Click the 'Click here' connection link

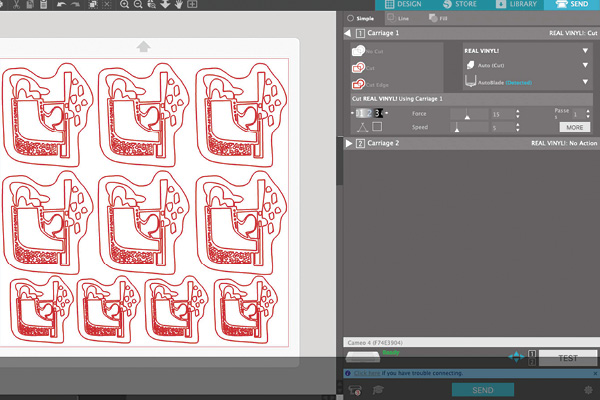tap(367, 373)
